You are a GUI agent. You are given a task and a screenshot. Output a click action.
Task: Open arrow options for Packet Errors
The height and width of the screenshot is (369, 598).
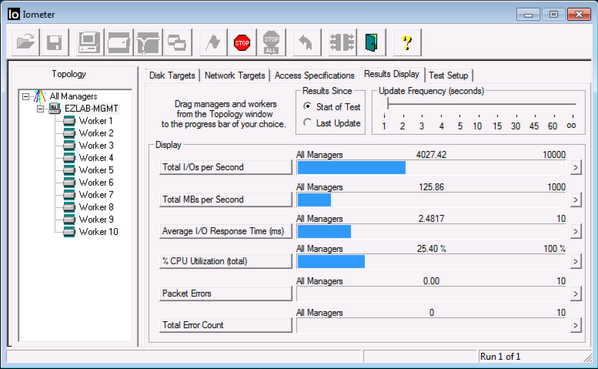pos(575,294)
